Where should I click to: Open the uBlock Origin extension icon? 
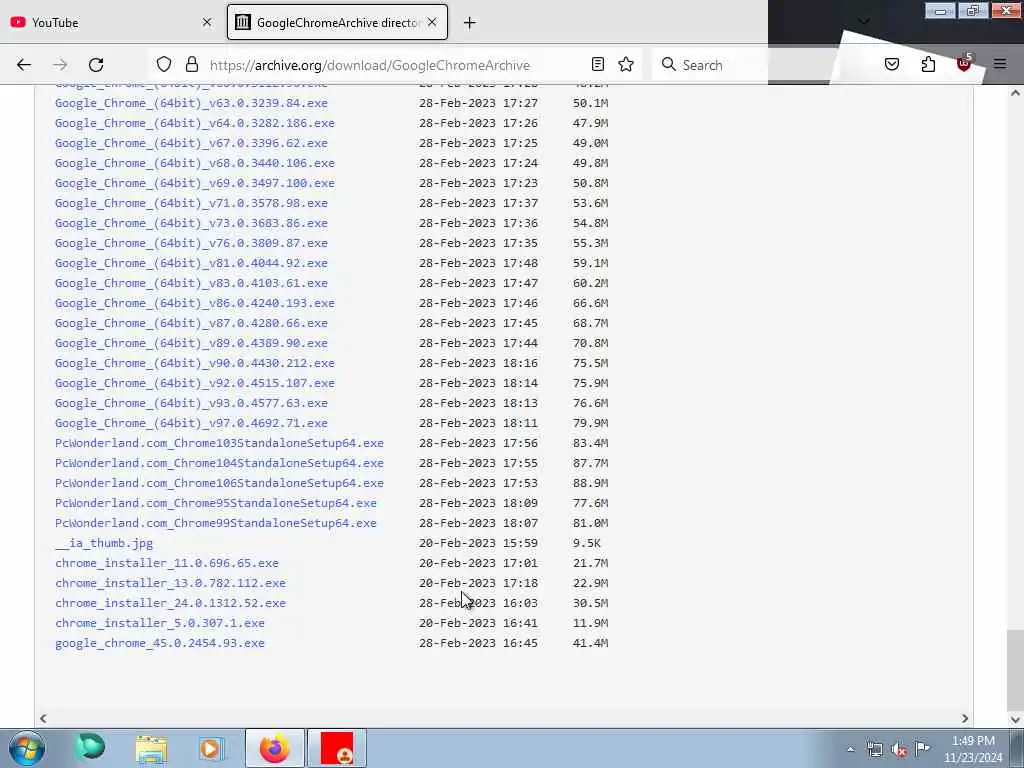point(964,63)
